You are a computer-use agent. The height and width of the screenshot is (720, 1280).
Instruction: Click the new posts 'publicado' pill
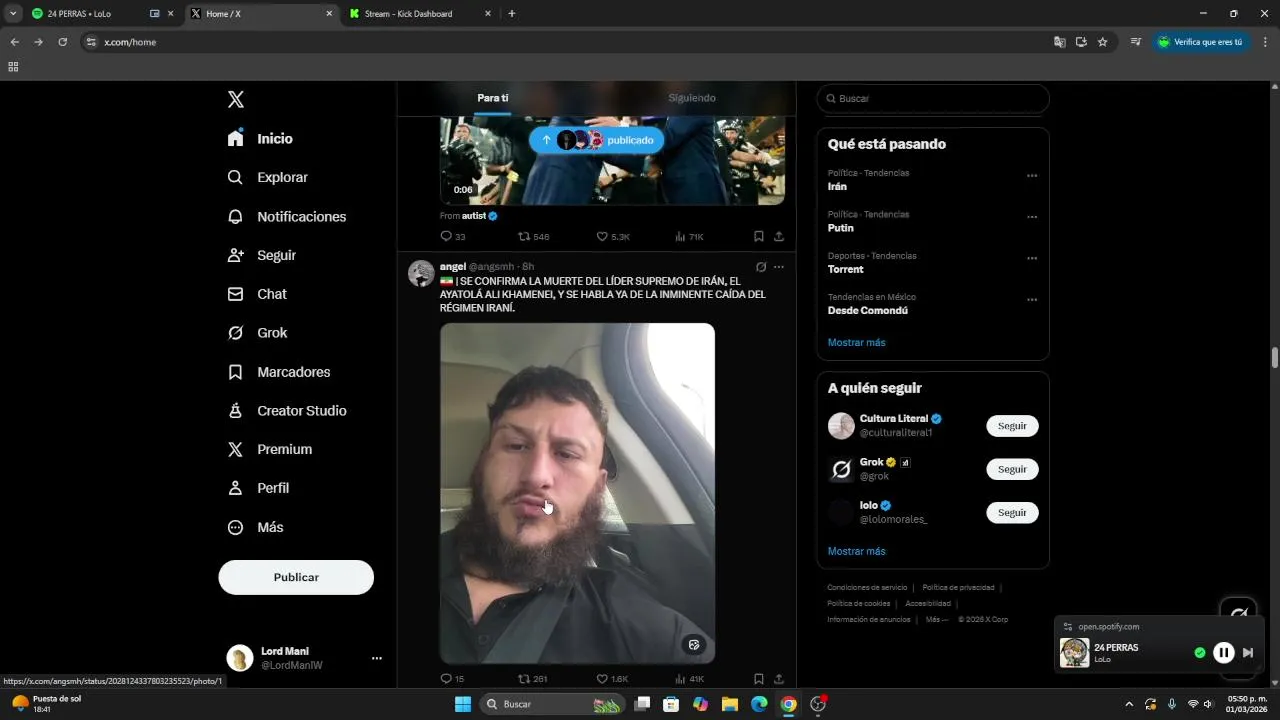coord(596,140)
